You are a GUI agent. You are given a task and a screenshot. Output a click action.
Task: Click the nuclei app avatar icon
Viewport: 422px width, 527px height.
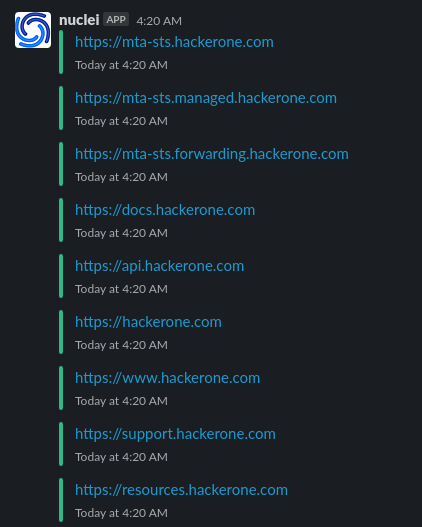pyautogui.click(x=33, y=30)
